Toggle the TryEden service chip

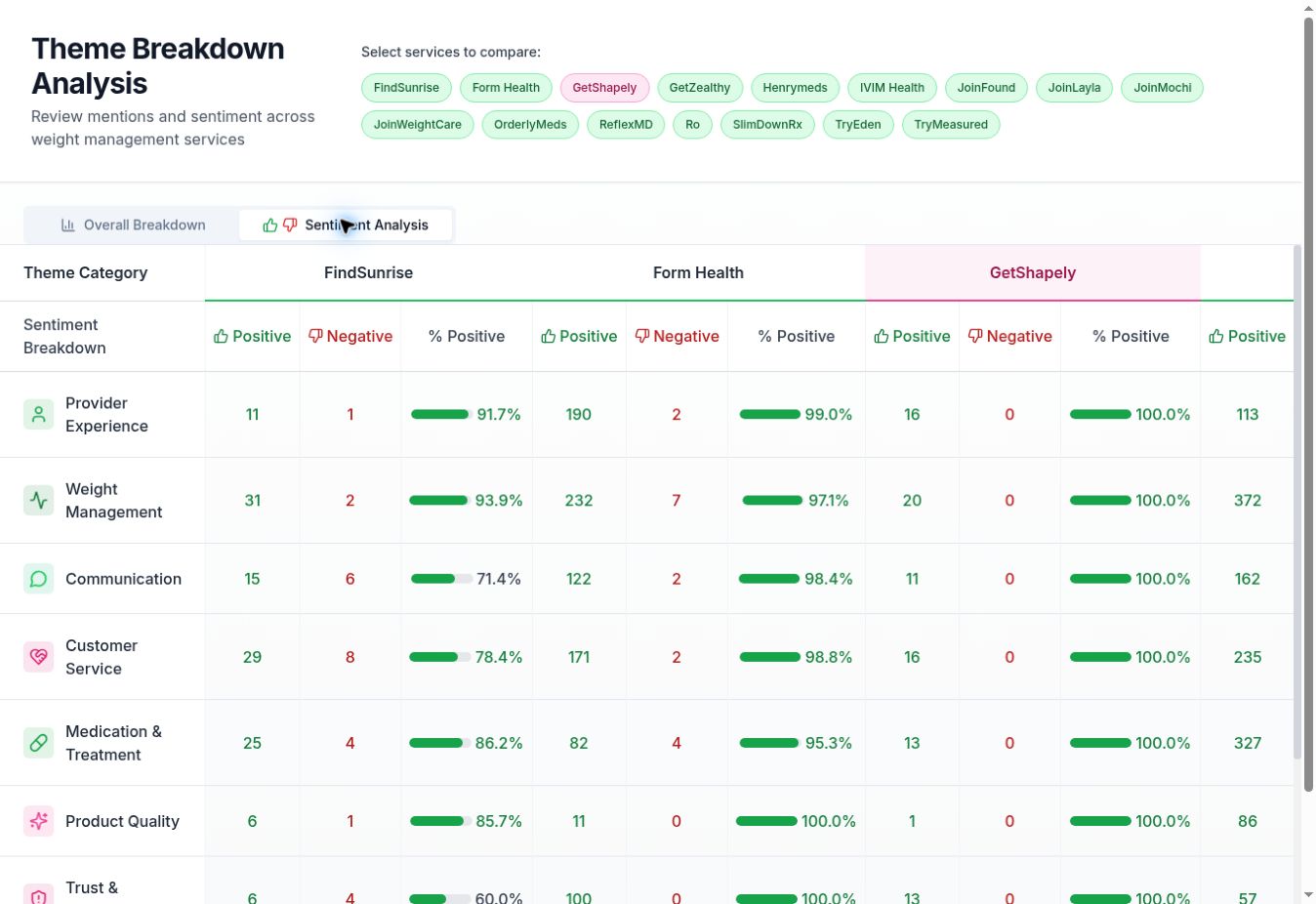pos(858,125)
